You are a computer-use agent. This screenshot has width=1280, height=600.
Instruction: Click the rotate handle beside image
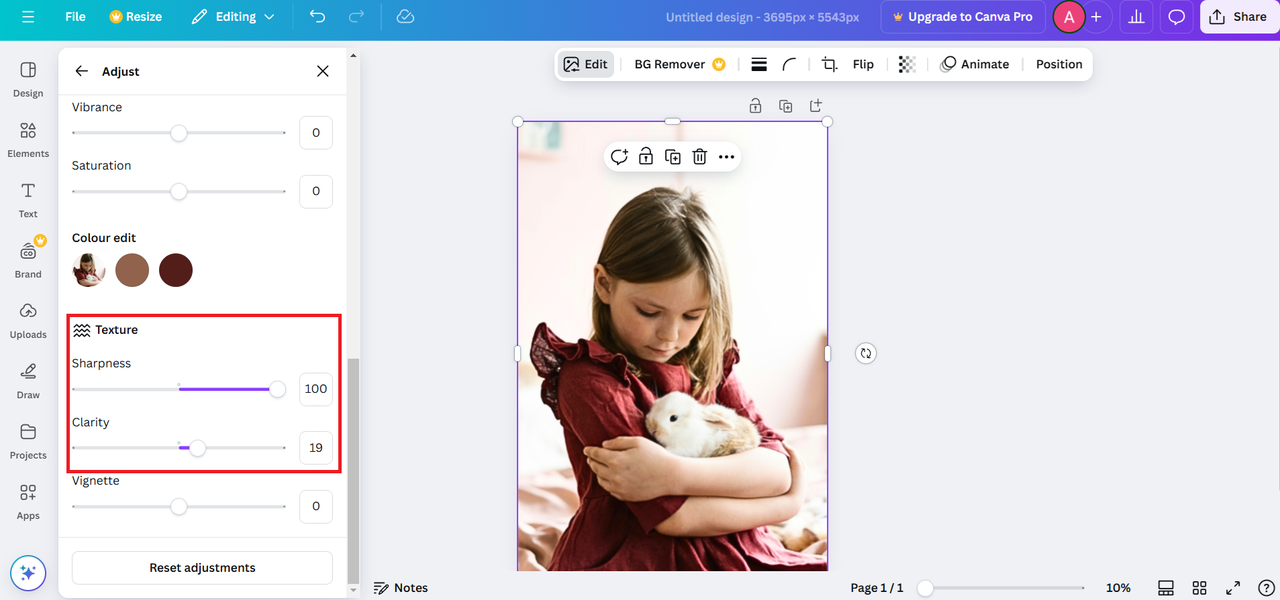click(866, 353)
